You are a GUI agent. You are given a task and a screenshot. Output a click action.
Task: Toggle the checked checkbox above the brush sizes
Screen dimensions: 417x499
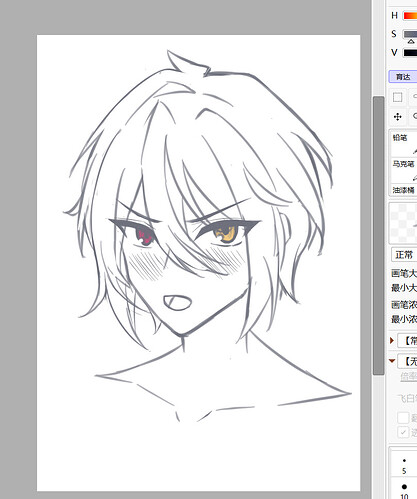[403, 432]
